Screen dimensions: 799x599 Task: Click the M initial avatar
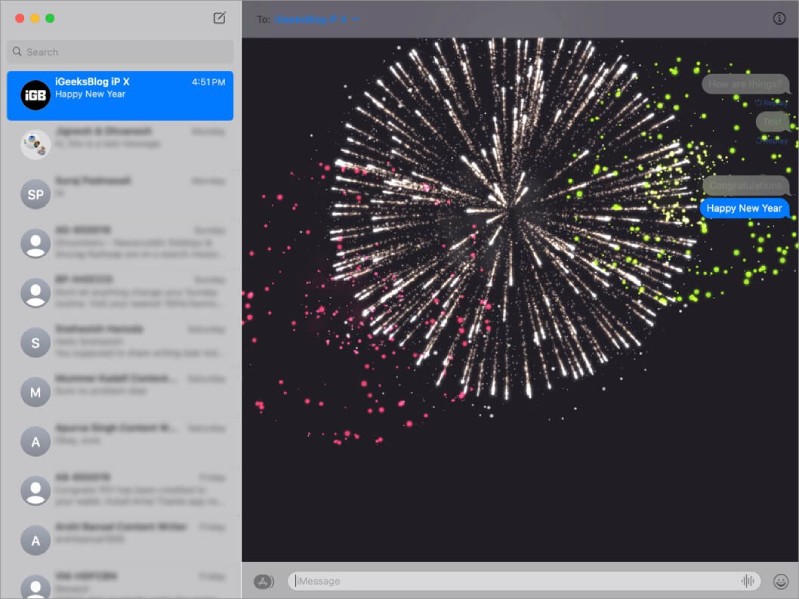coord(36,391)
